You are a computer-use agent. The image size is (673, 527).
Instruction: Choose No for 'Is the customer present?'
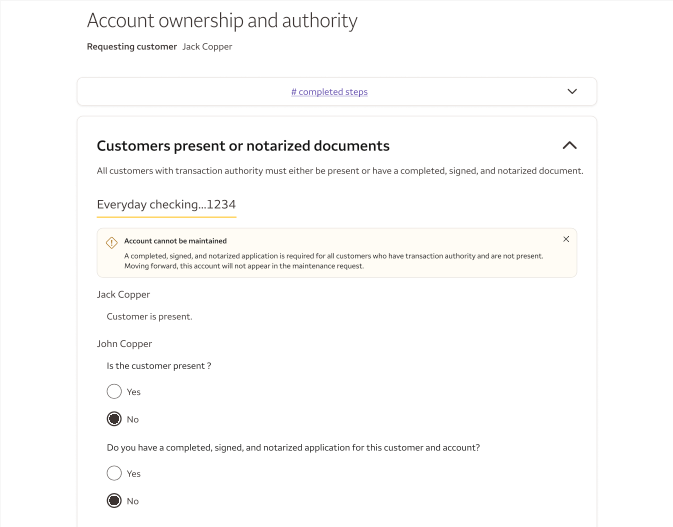[114, 419]
